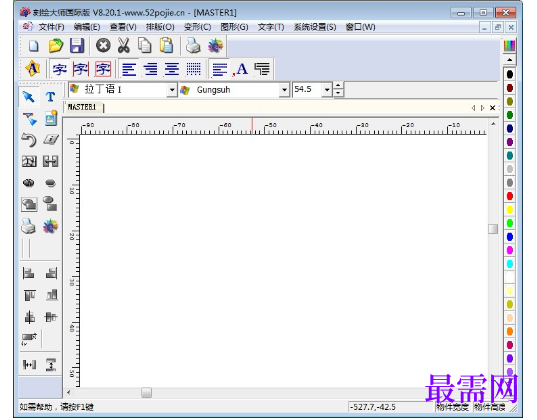Create a new blank document

pyautogui.click(x=34, y=46)
